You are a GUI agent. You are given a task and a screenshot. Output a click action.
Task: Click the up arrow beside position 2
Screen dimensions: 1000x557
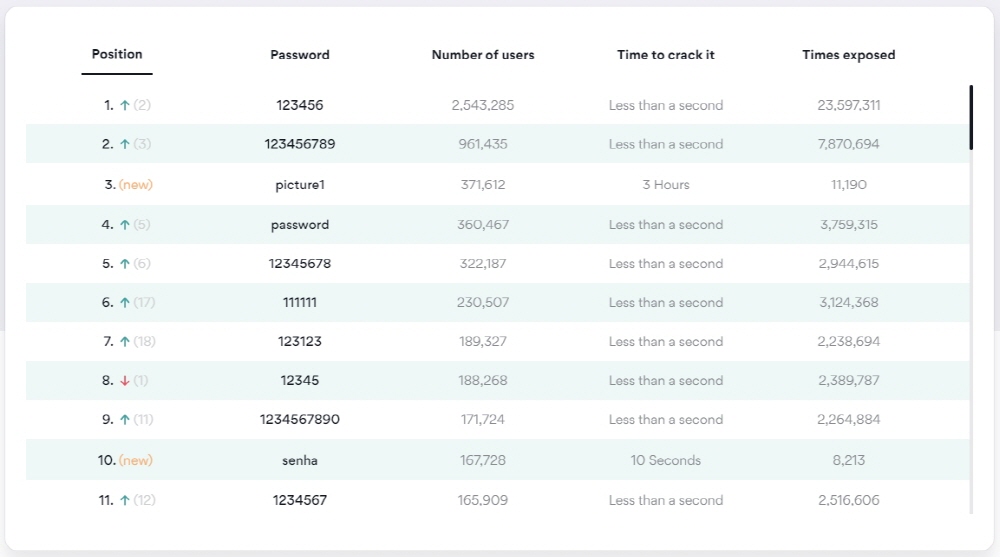(125, 144)
